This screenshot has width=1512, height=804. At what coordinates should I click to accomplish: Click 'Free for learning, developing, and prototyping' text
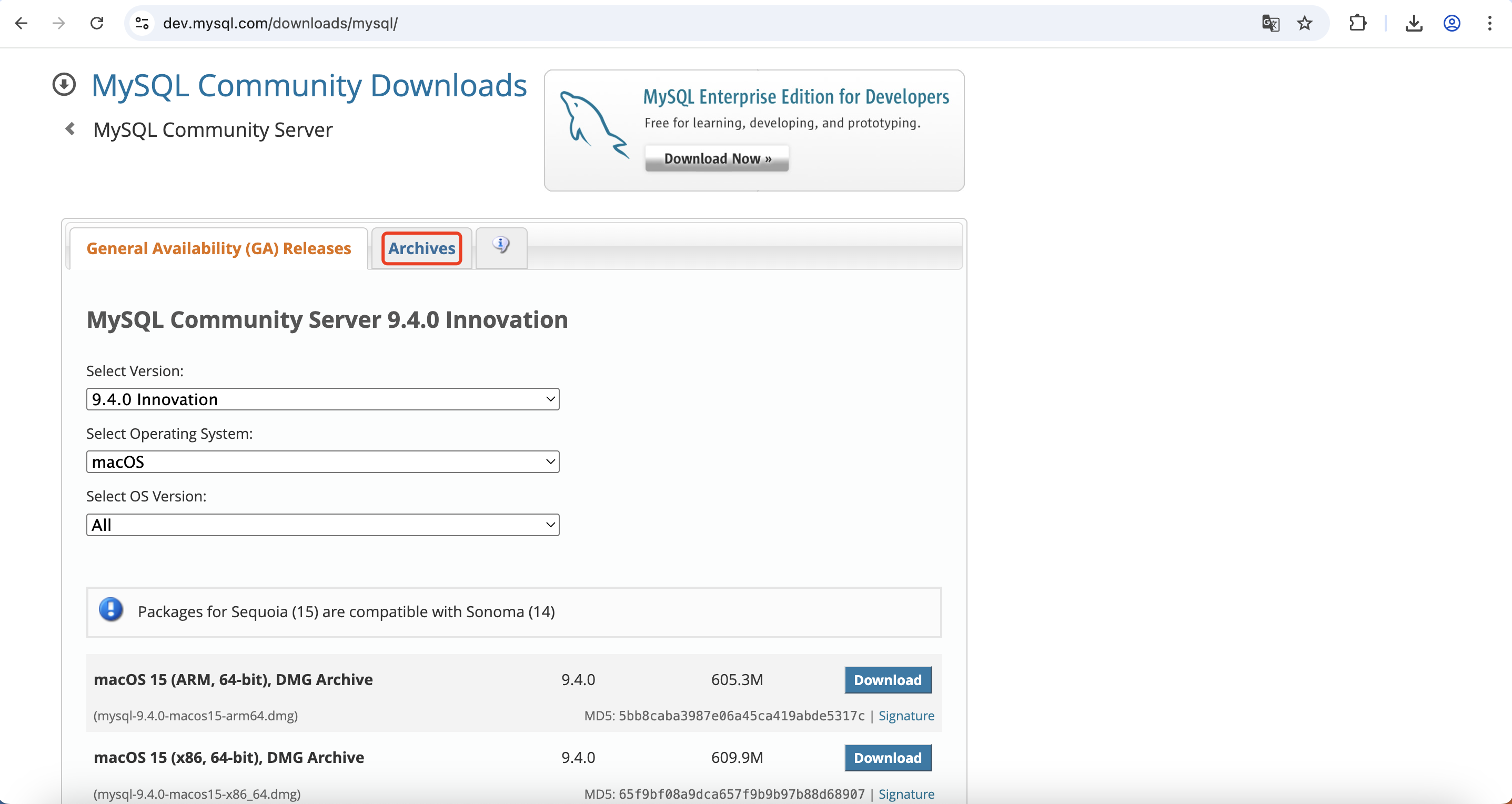782,123
